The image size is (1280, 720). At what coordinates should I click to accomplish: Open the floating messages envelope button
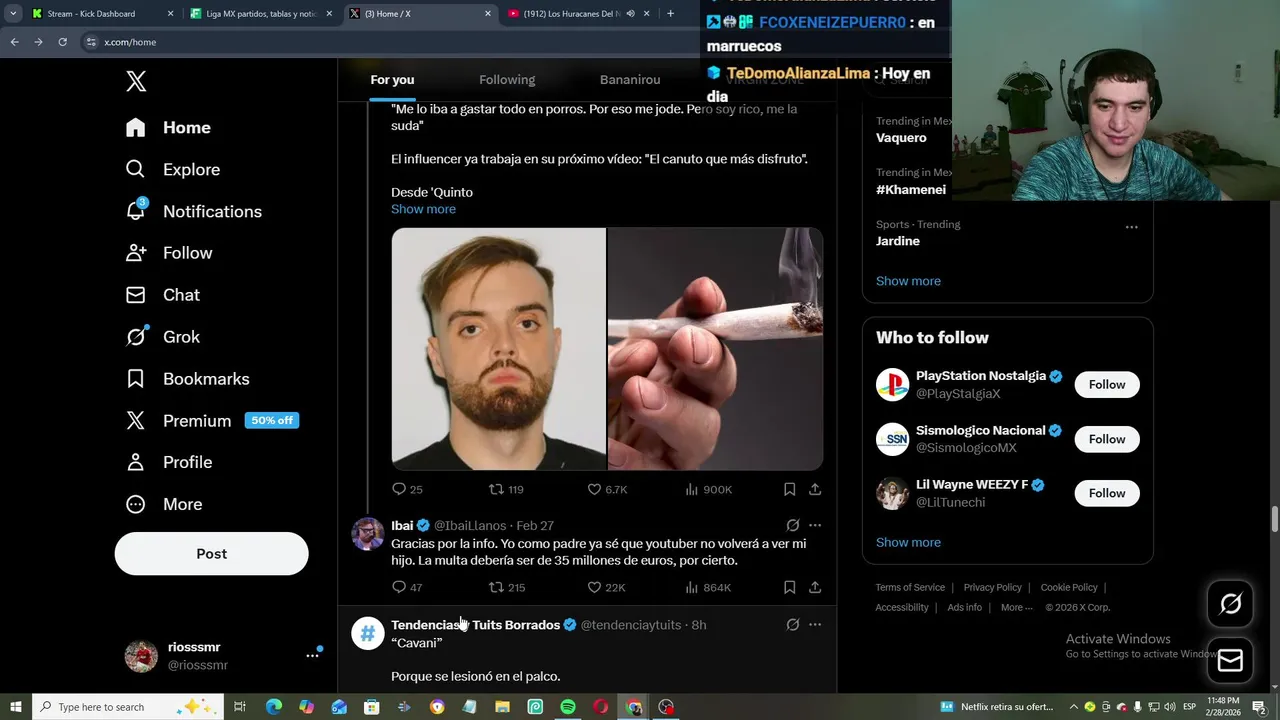point(1230,661)
